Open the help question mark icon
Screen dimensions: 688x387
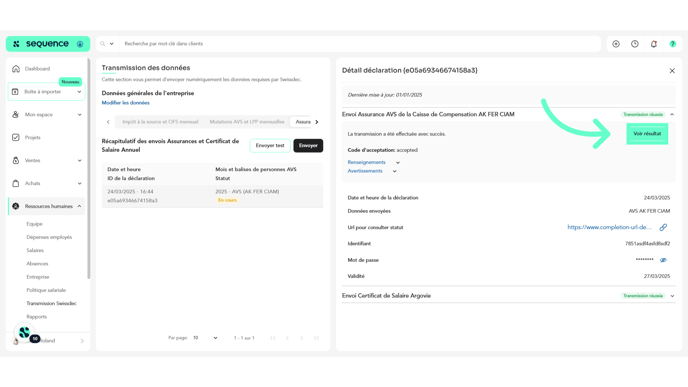673,44
